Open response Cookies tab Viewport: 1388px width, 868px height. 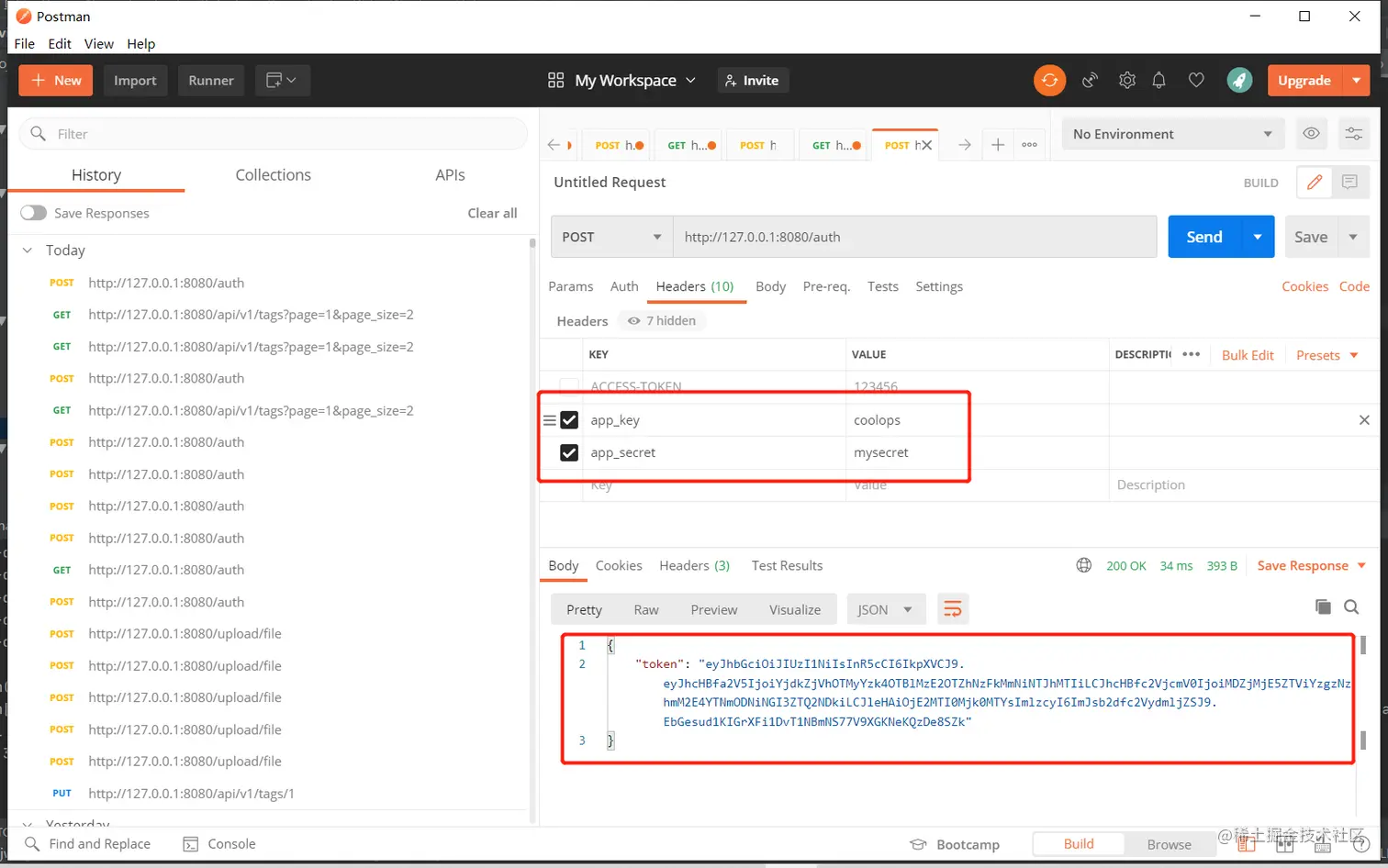(619, 565)
